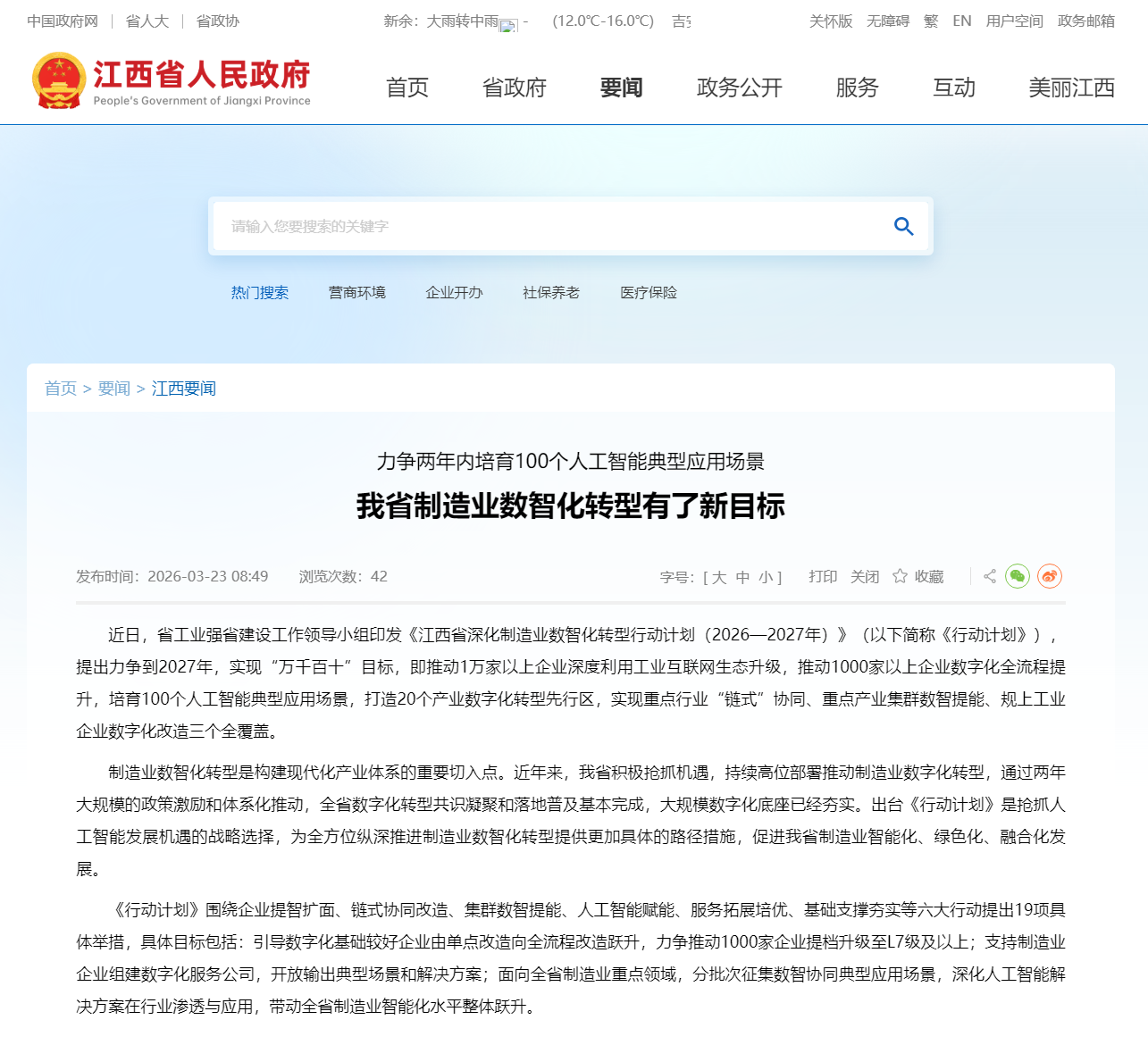The image size is (1148, 1045).
Task: Click 要闻 in the breadcrumb
Action: pyautogui.click(x=113, y=389)
